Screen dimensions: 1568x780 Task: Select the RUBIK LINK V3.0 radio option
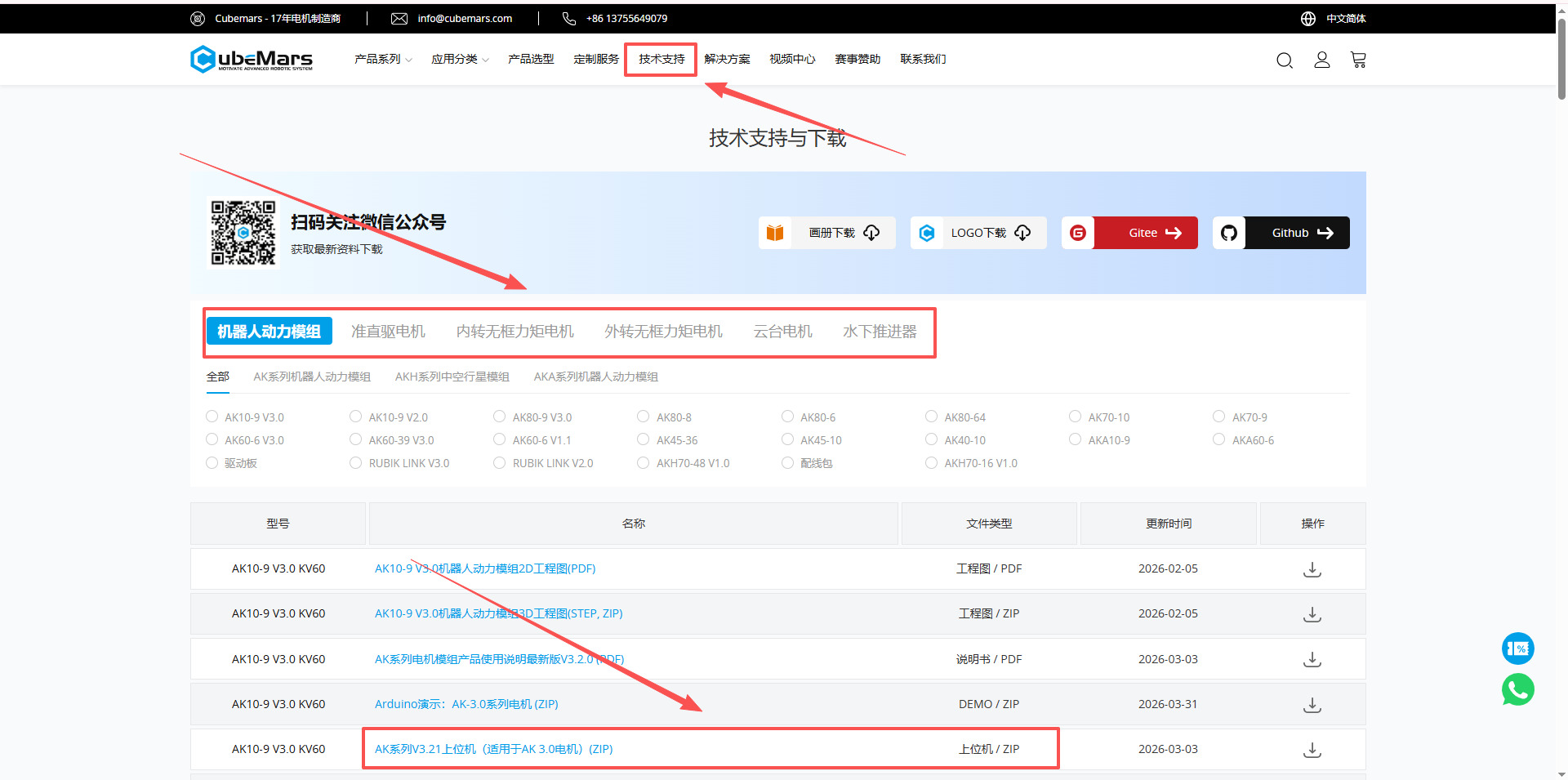[x=355, y=462]
